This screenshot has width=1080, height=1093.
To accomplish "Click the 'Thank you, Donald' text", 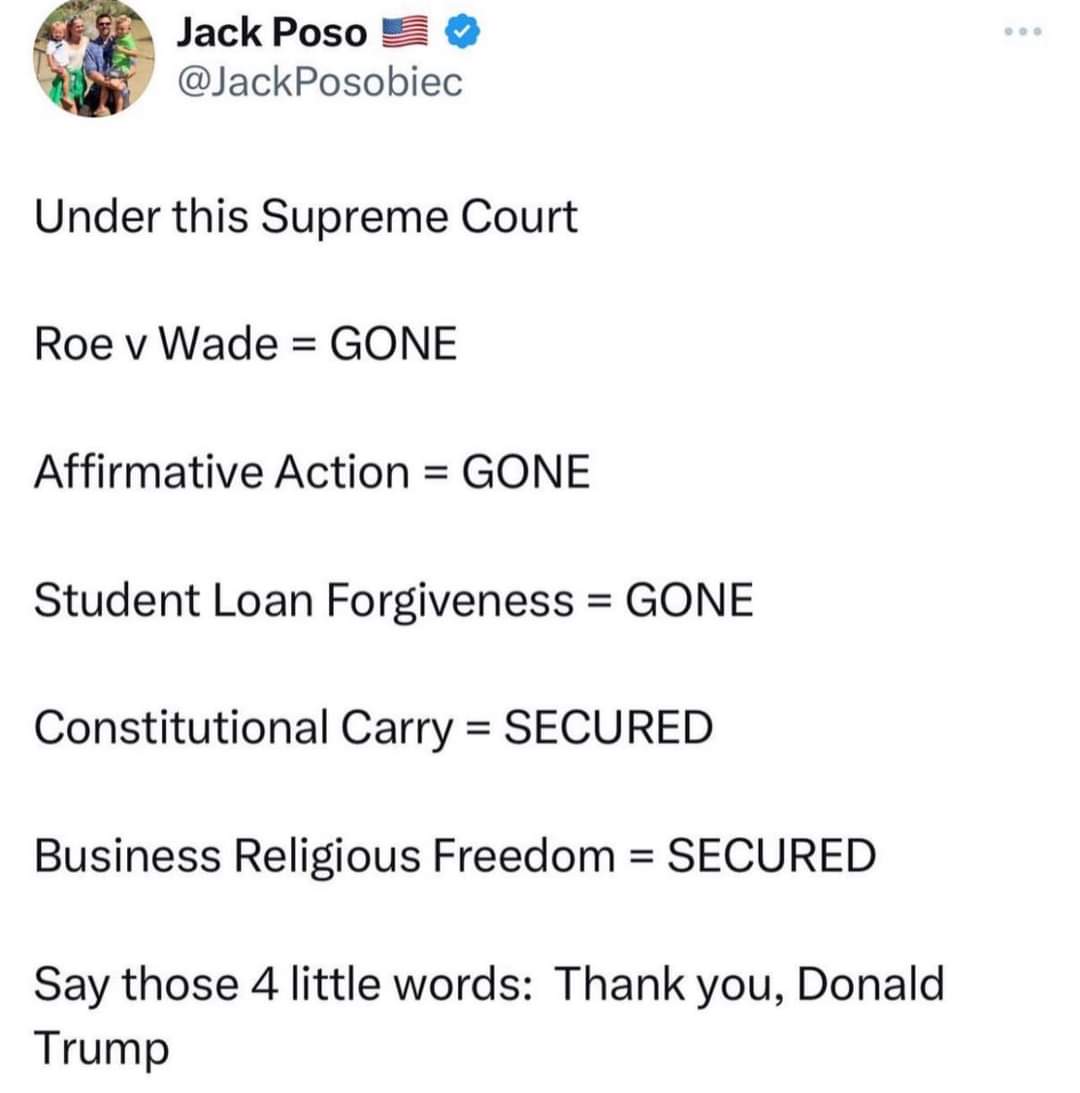I will pyautogui.click(x=750, y=985).
